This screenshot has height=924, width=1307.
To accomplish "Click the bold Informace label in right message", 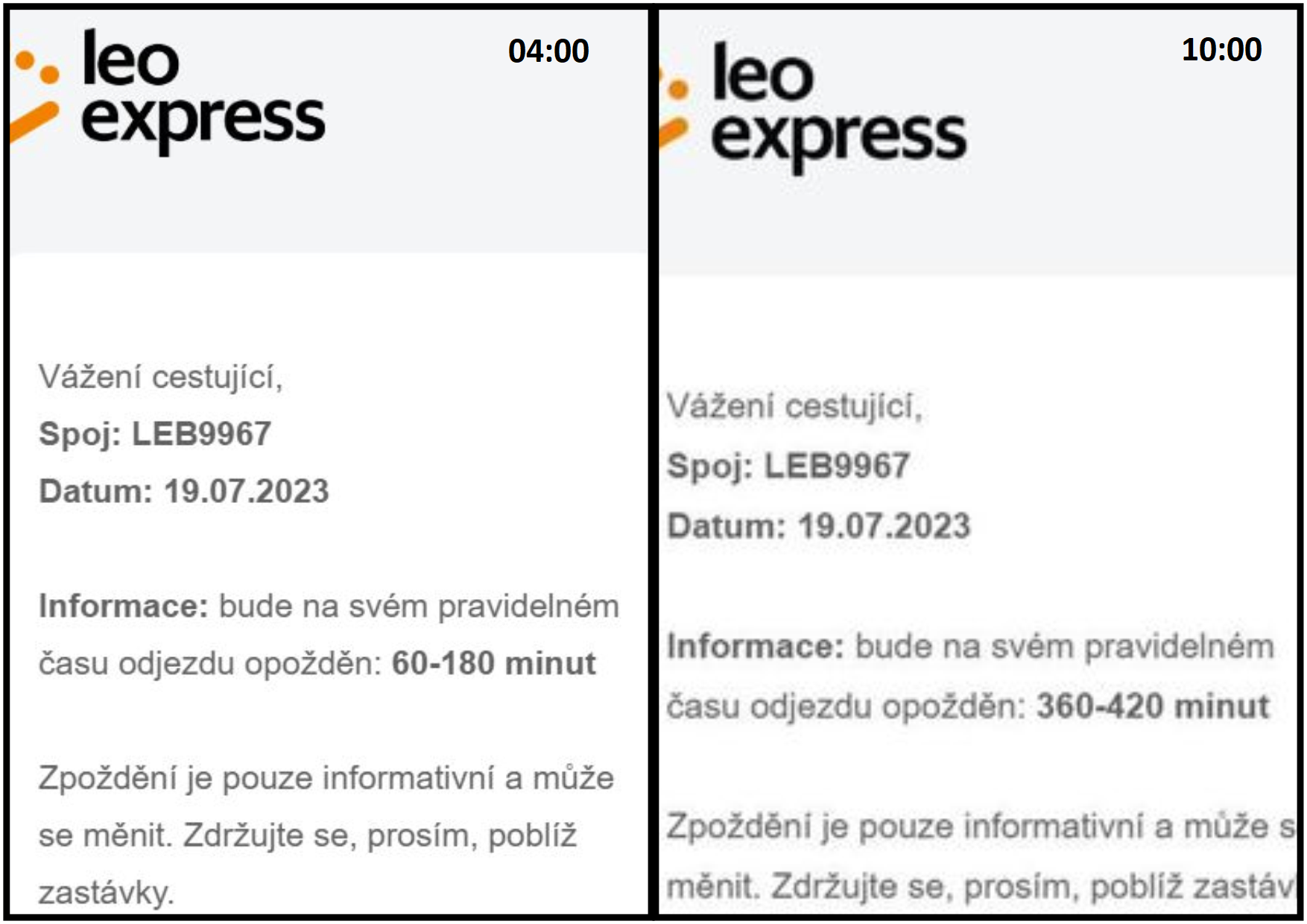I will tap(755, 646).
